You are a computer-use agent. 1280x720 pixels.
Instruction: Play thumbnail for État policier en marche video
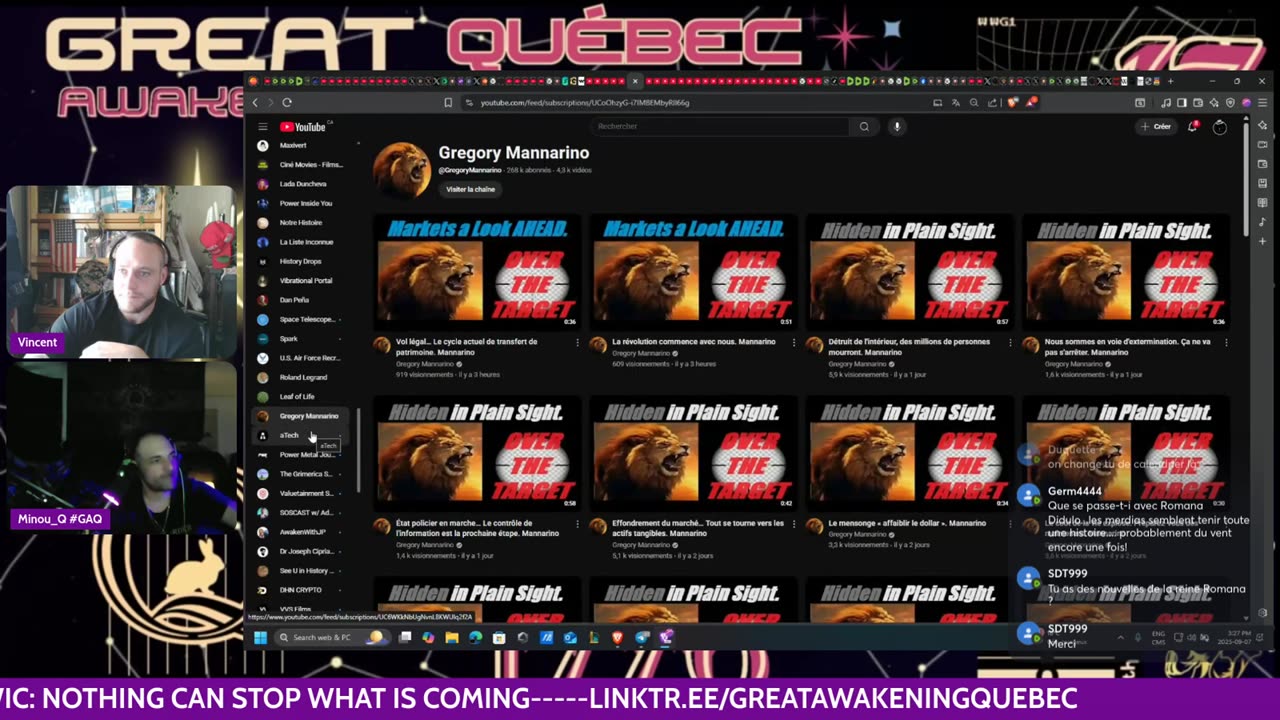(477, 453)
